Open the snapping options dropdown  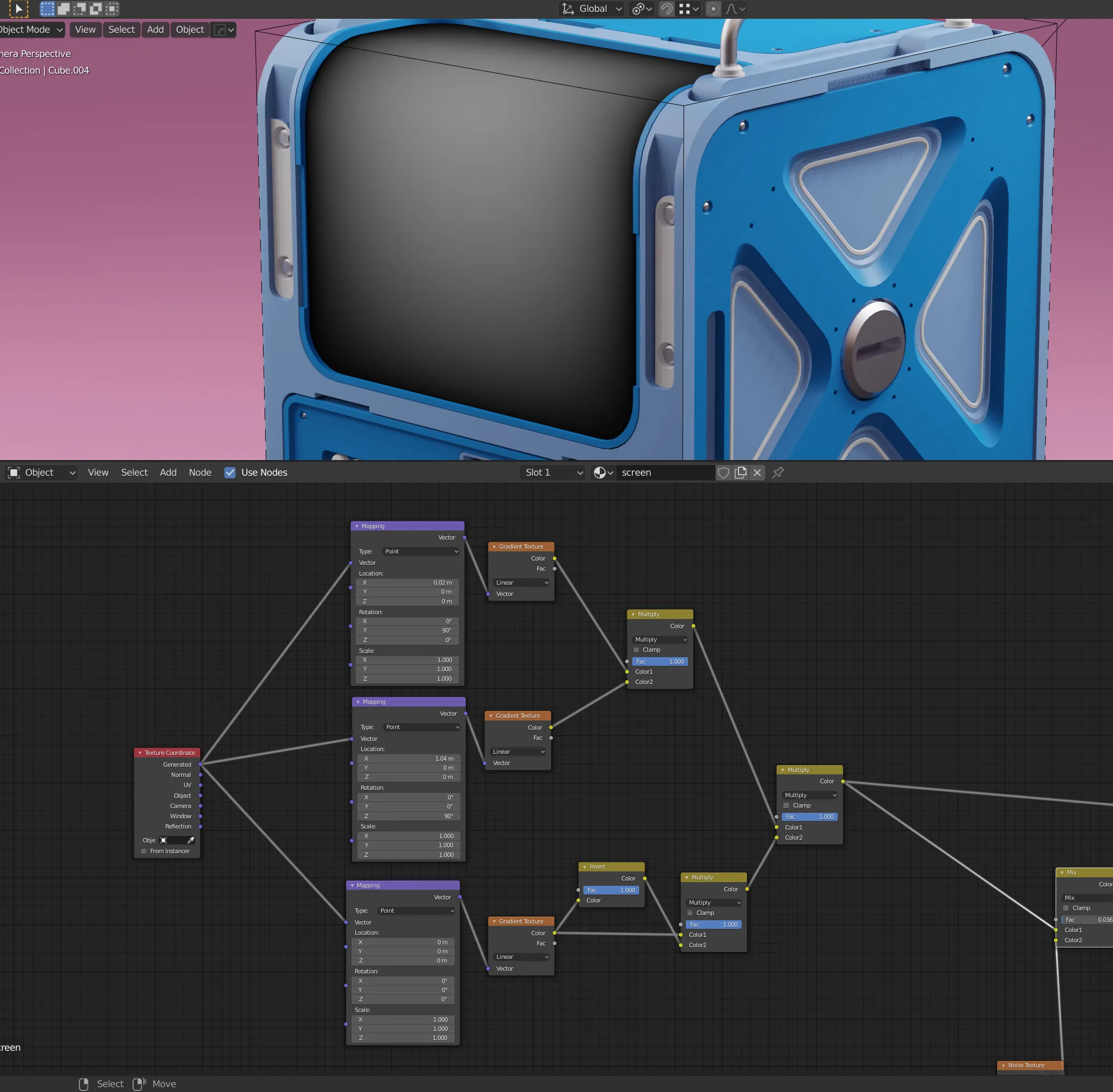pos(688,9)
